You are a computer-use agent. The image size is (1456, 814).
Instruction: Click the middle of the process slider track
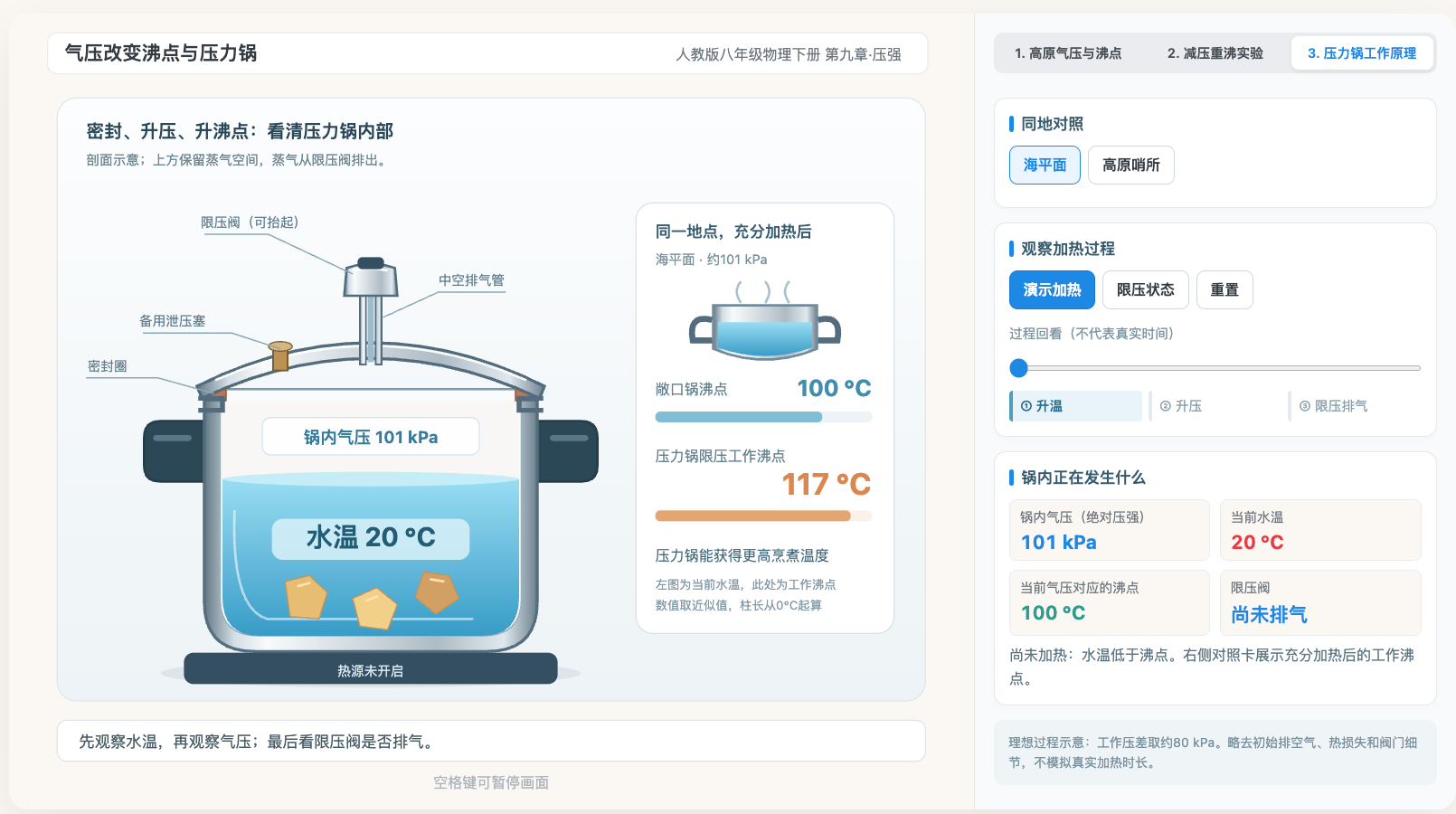(x=1215, y=368)
